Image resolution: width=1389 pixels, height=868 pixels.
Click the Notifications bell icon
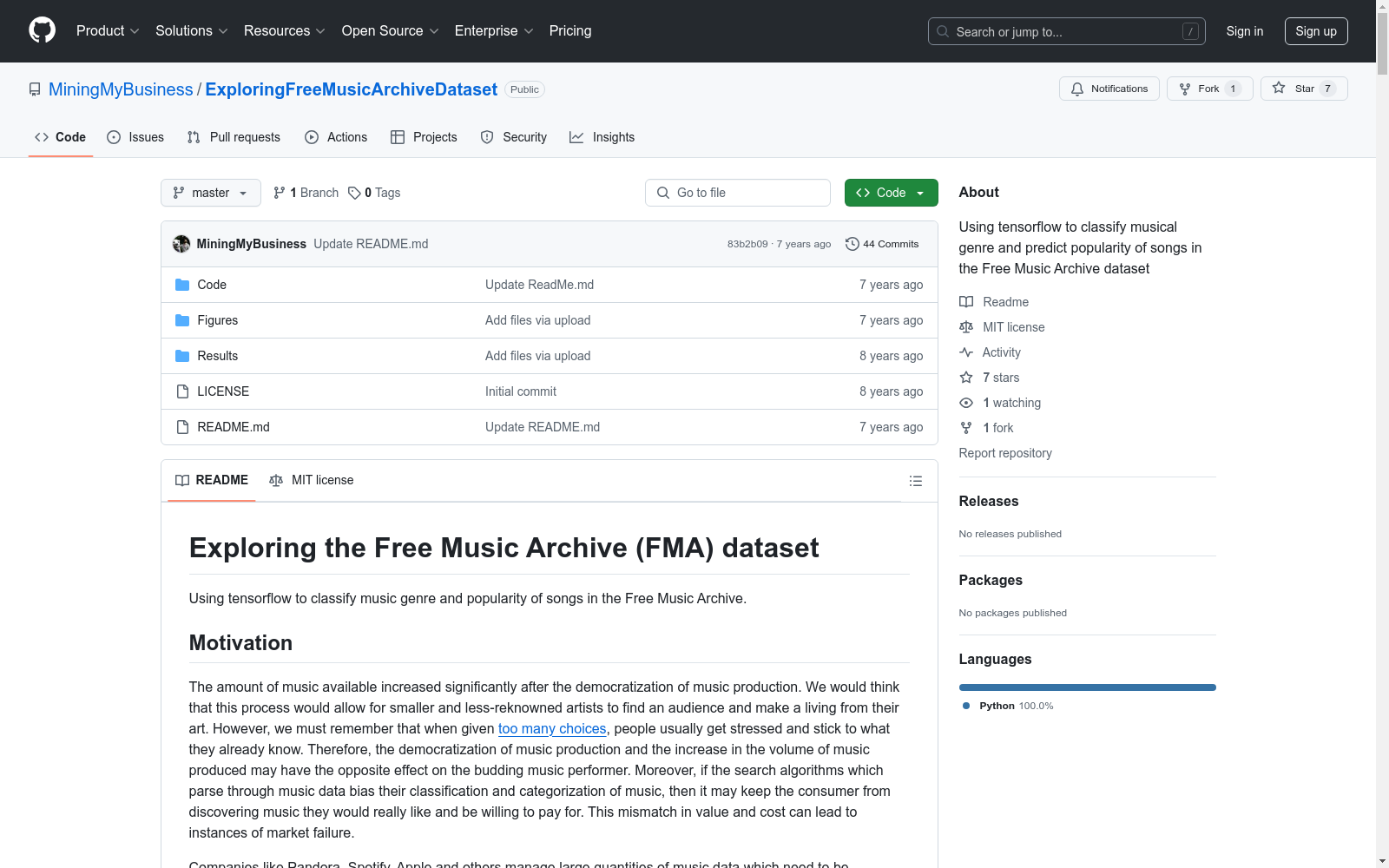coord(1077,89)
